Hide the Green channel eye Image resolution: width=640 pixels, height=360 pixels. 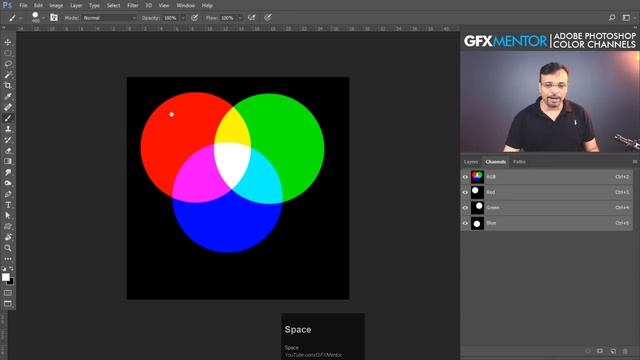(x=465, y=208)
